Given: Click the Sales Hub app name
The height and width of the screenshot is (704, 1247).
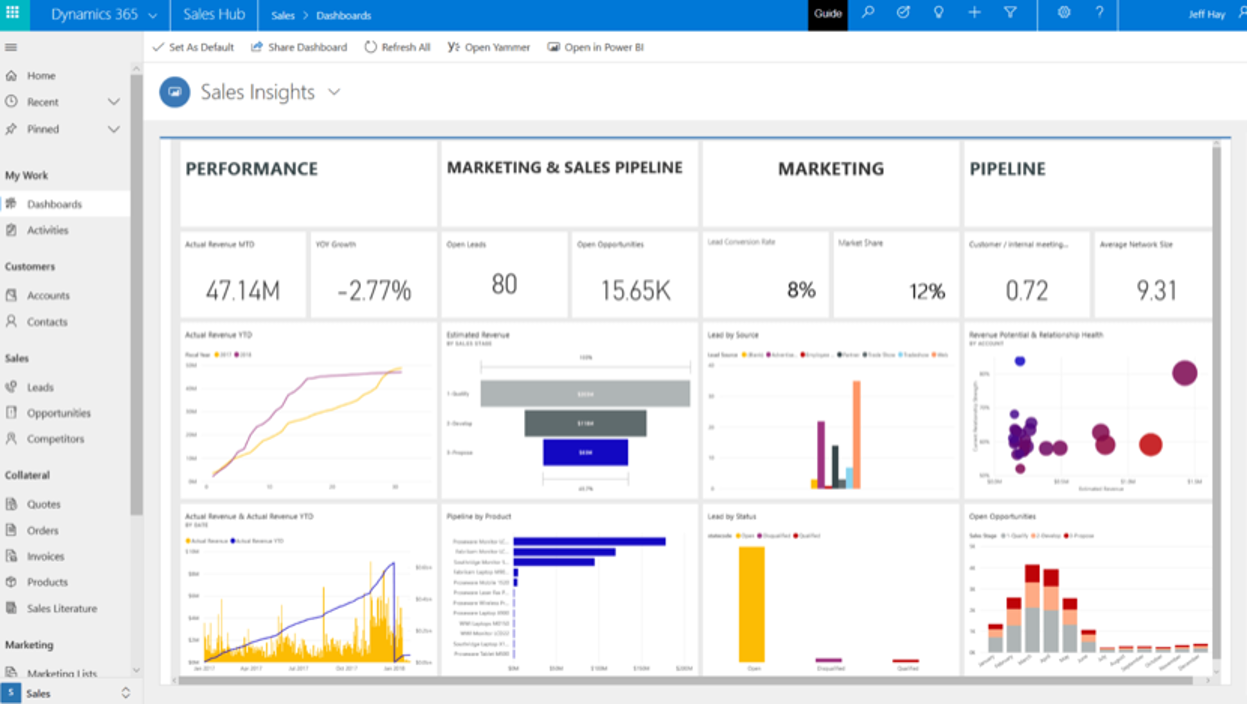Looking at the screenshot, I should coord(214,15).
